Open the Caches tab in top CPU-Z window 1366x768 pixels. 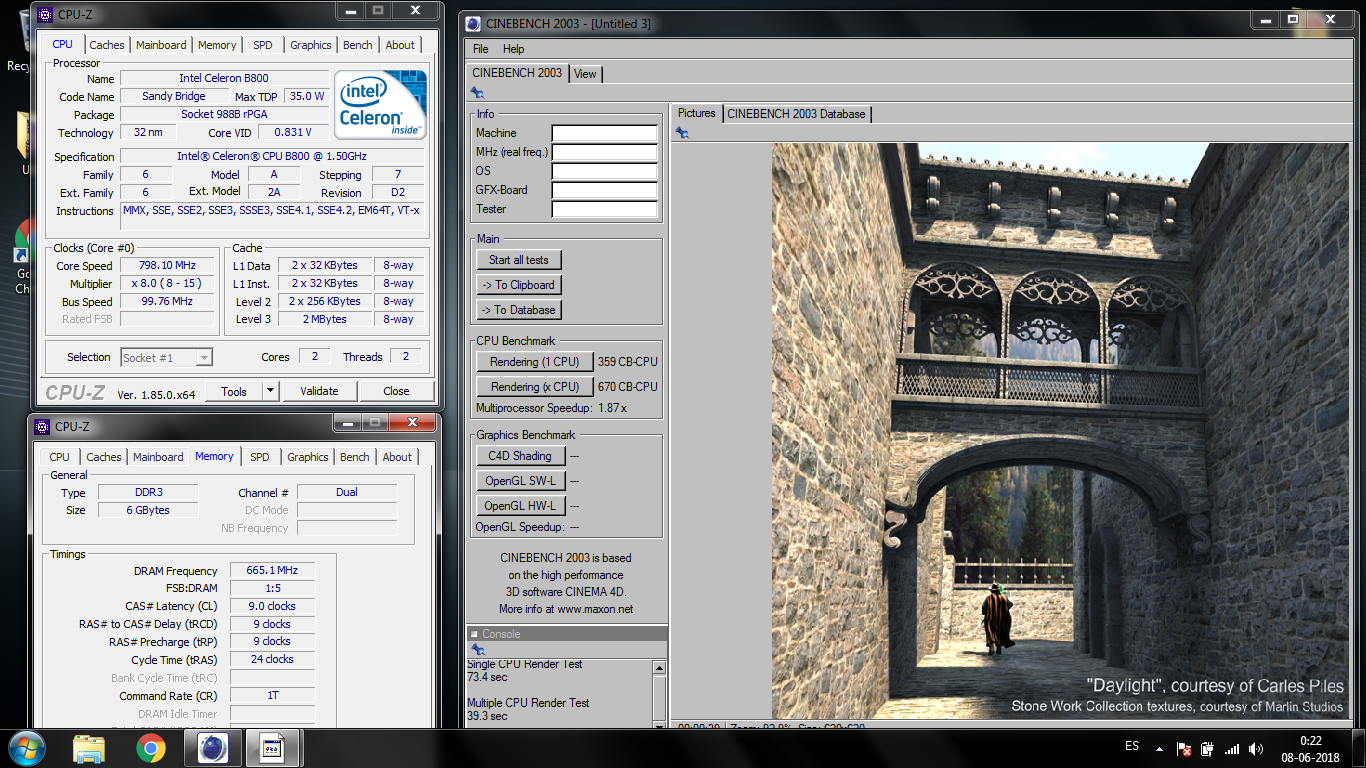coord(107,45)
